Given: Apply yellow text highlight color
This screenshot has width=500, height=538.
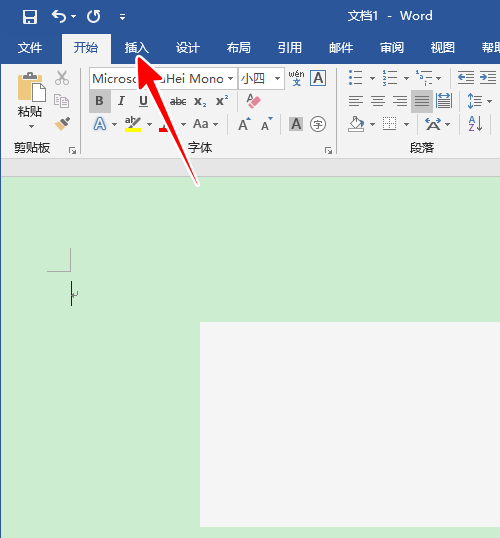Looking at the screenshot, I should 133,124.
